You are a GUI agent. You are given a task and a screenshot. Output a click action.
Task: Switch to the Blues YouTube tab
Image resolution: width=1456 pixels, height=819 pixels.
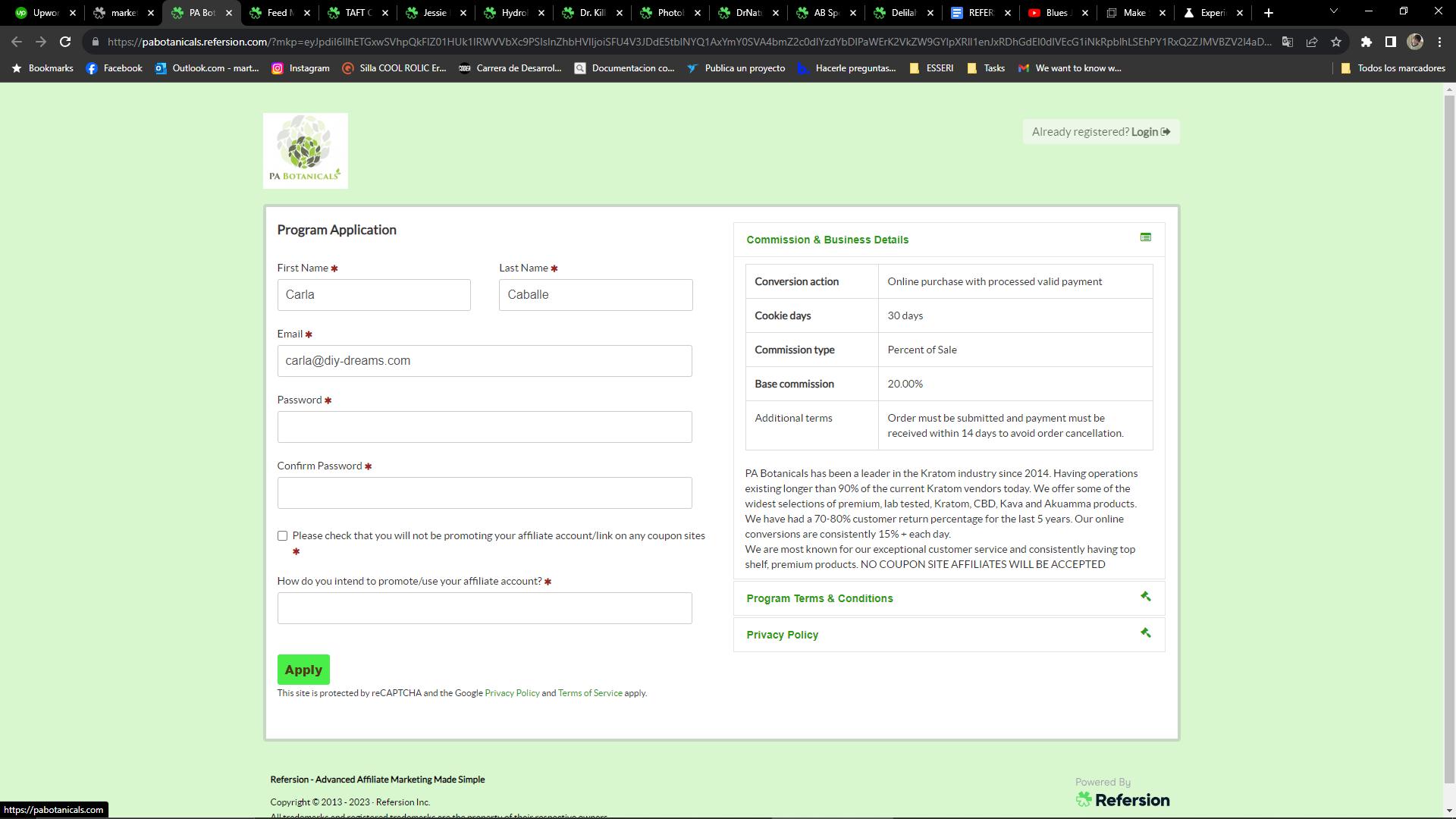point(1057,13)
